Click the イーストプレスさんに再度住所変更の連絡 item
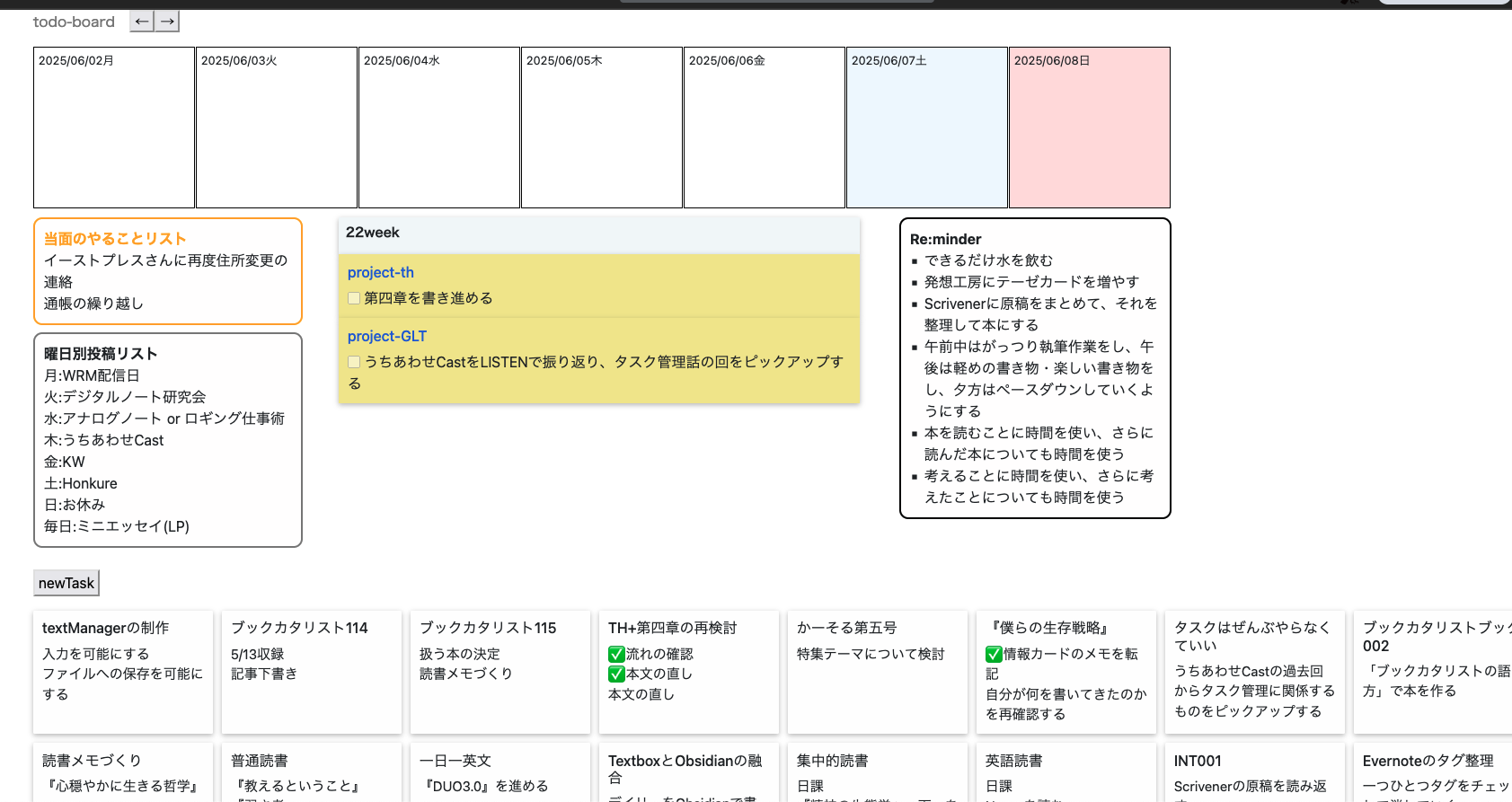Viewport: 1512px width, 802px height. click(166, 271)
